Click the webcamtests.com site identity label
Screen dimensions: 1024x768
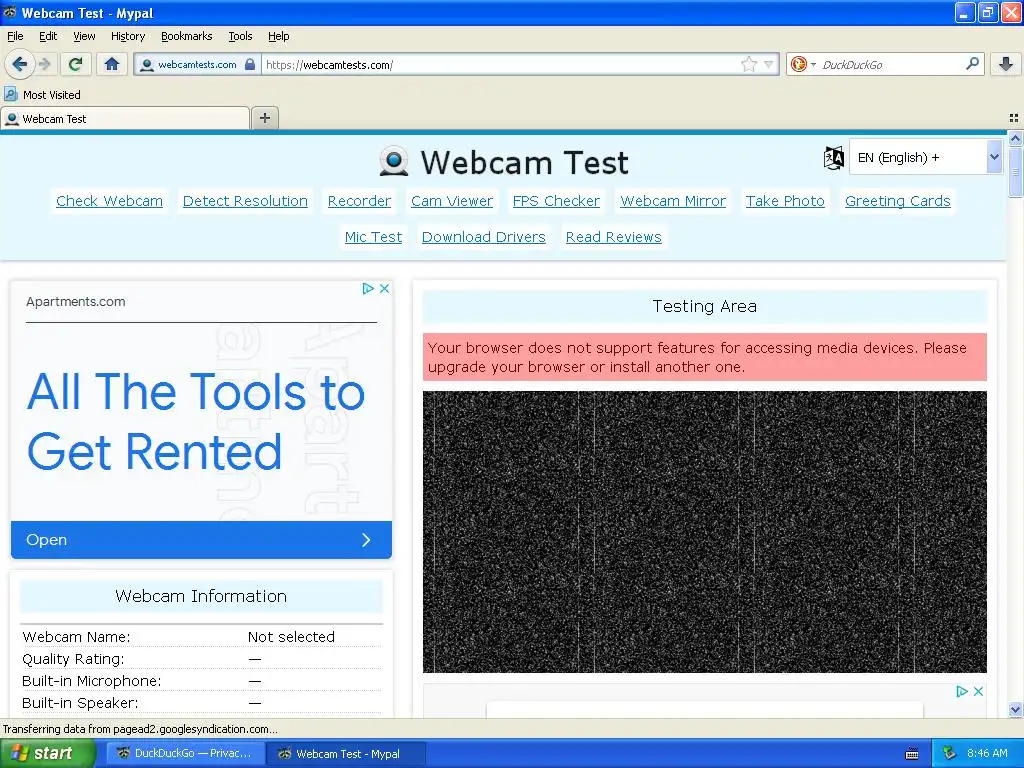pyautogui.click(x=197, y=65)
